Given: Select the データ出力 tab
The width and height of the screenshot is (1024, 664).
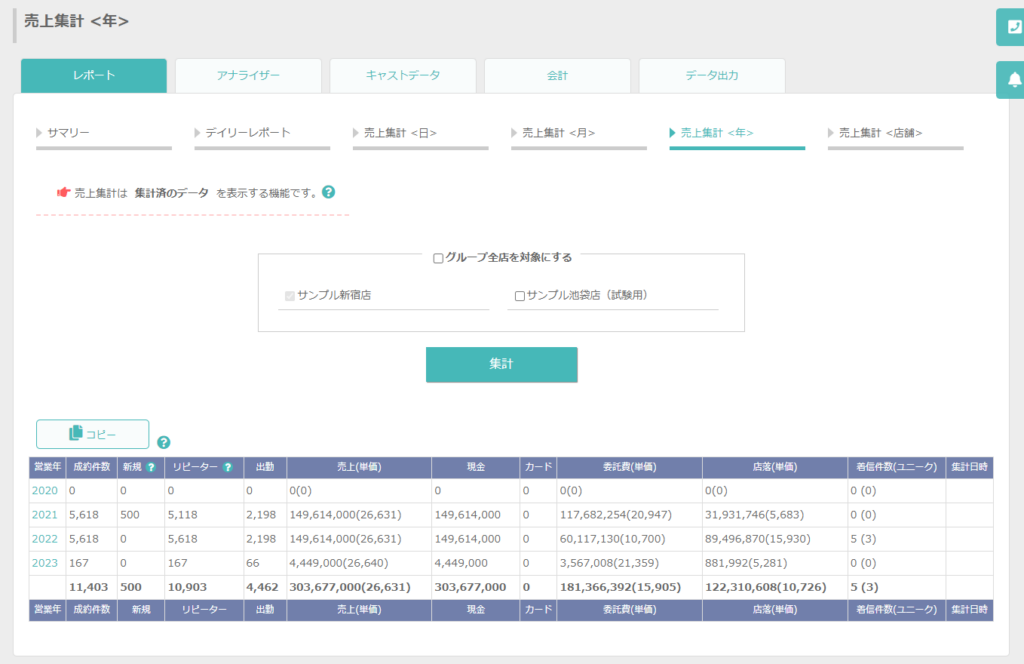Looking at the screenshot, I should point(712,76).
